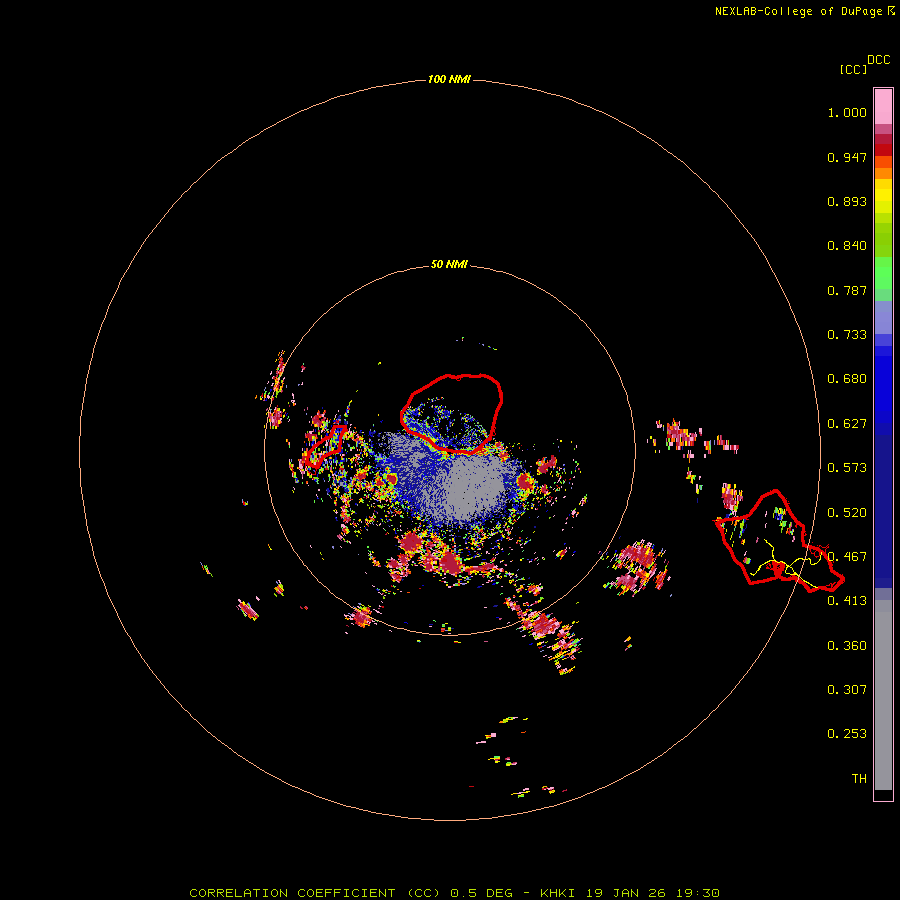Click the 0.947 scale value

[x=847, y=157]
